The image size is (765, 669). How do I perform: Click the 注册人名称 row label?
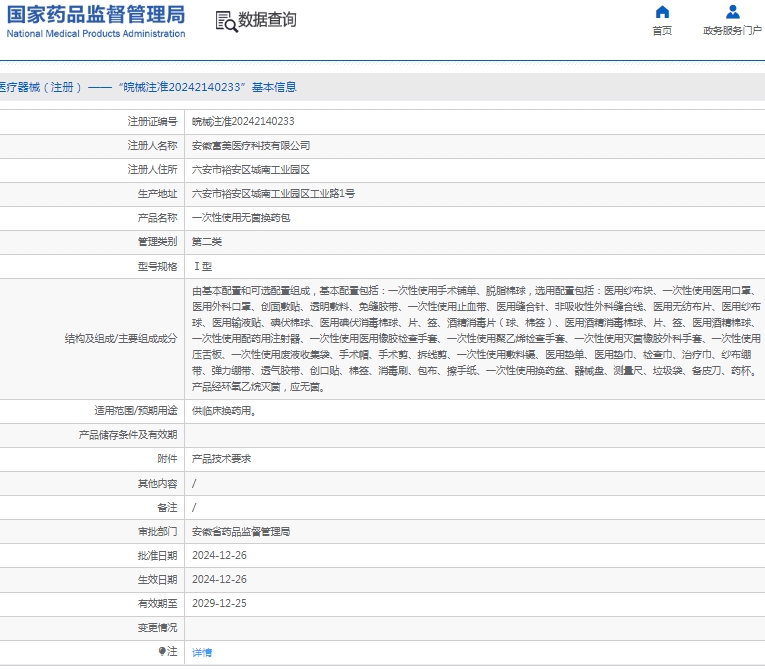pyautogui.click(x=152, y=145)
